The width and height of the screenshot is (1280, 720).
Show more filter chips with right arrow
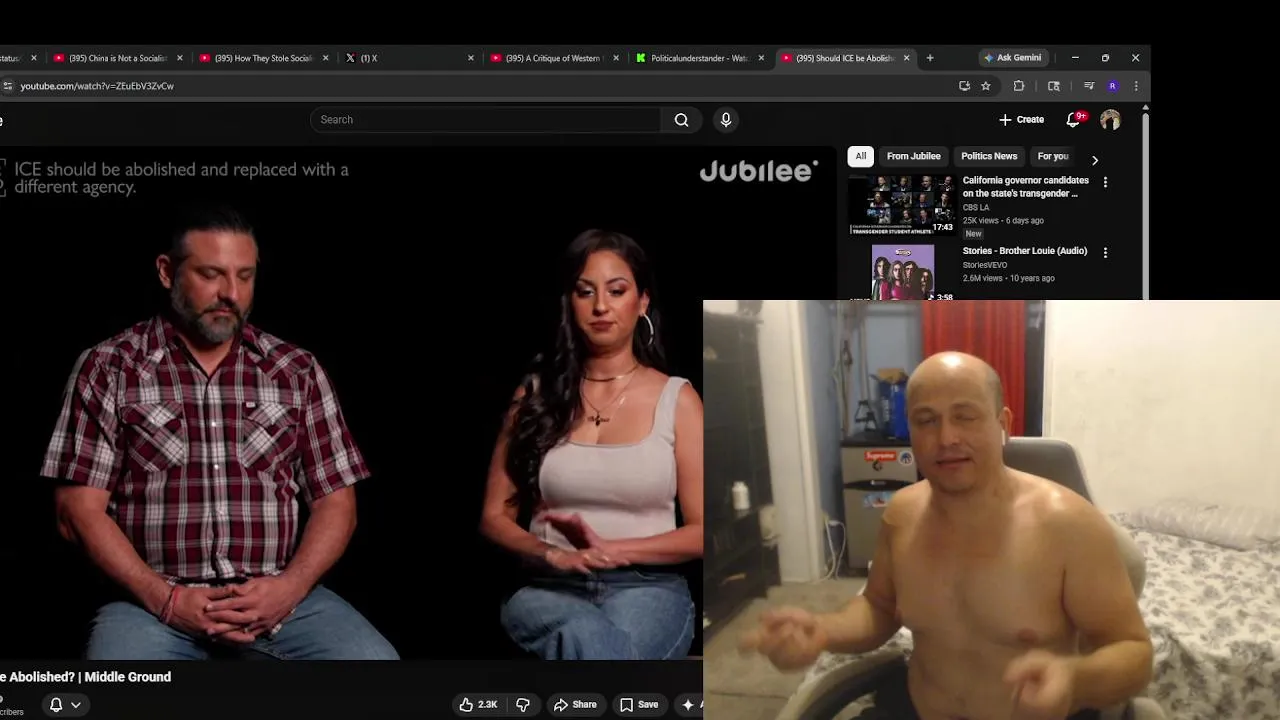pos(1095,160)
